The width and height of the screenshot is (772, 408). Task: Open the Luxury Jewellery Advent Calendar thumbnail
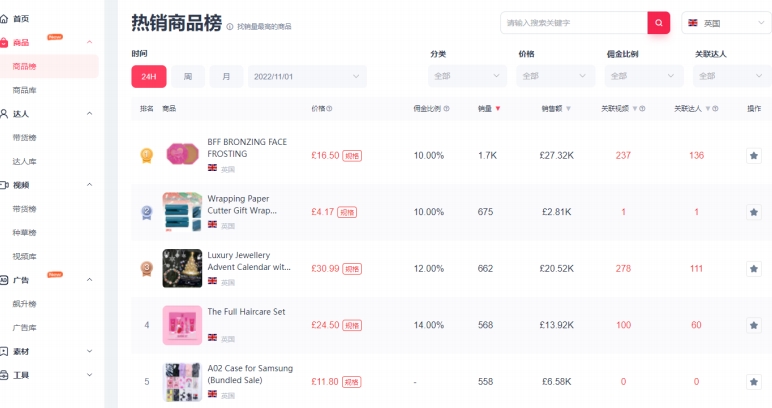coord(182,268)
